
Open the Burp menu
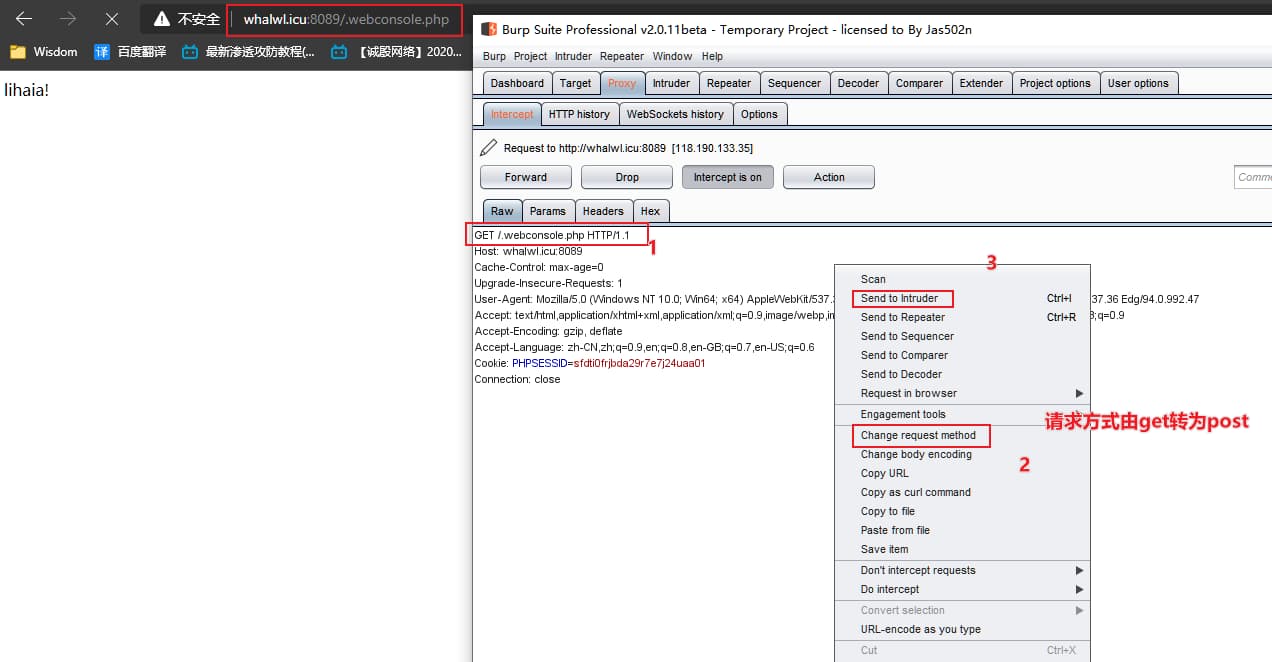coord(494,56)
